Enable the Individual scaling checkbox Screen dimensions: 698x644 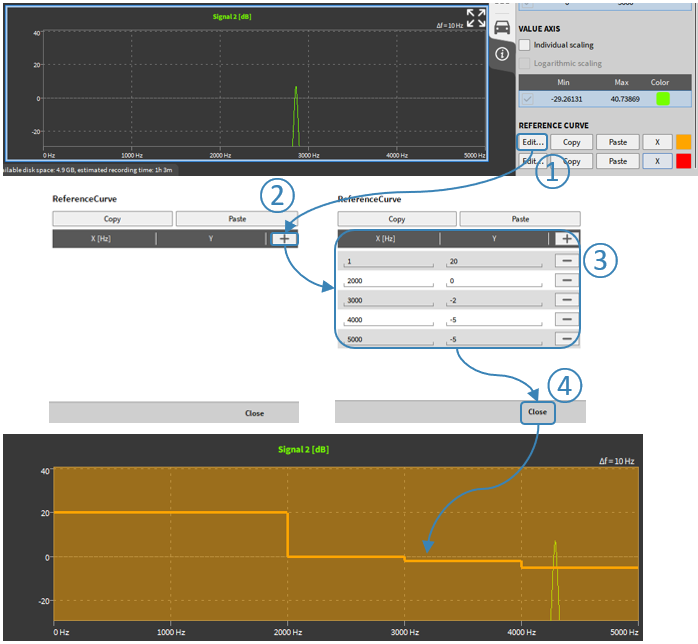click(x=525, y=45)
